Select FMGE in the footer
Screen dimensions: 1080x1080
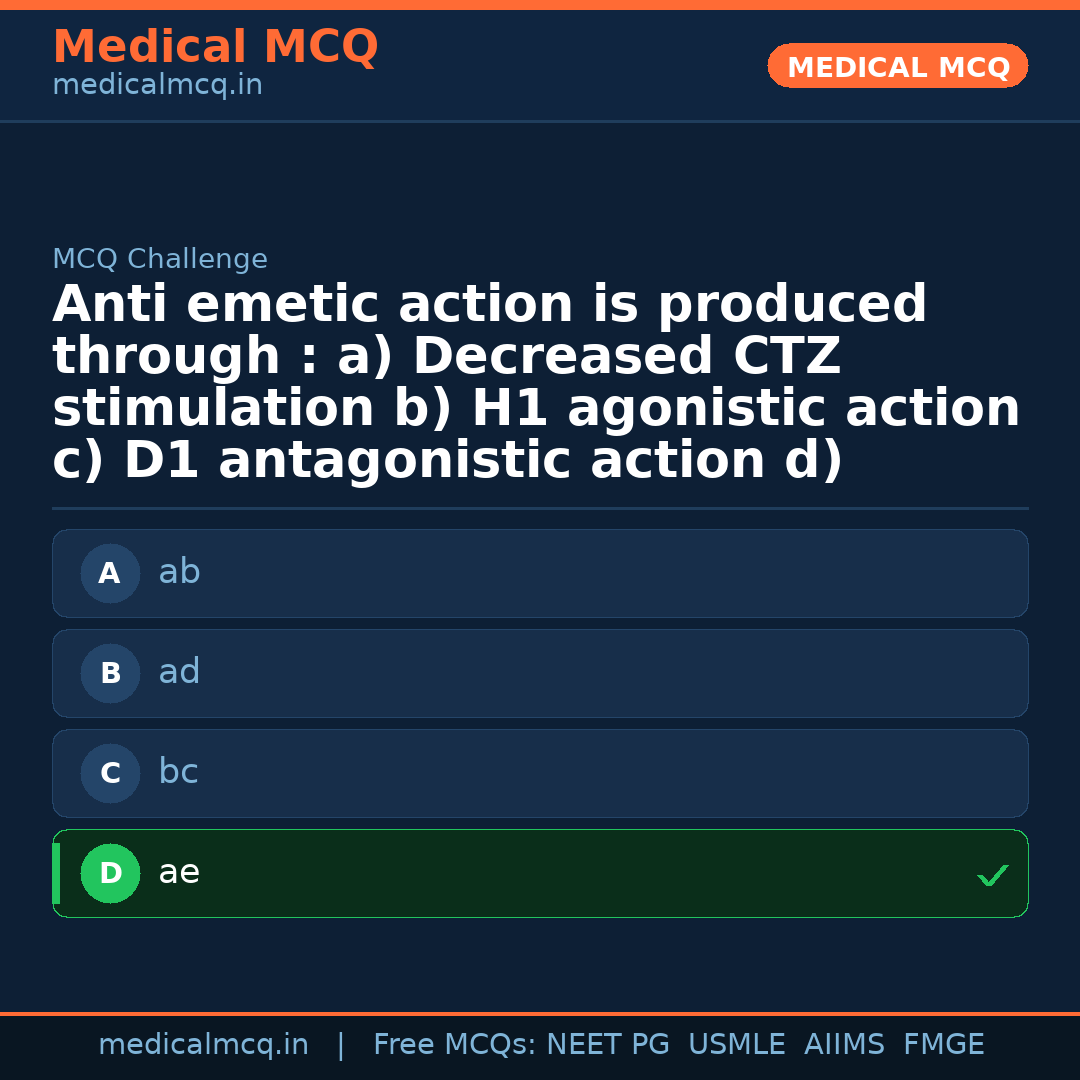pos(943,1045)
